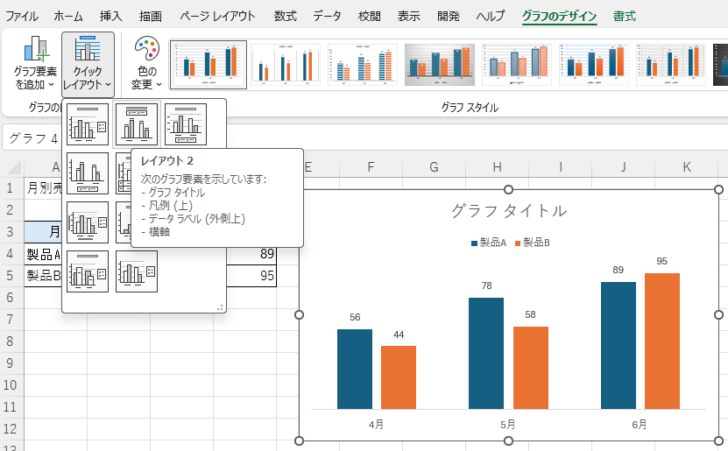Apply first chart style with white background
The height and width of the screenshot is (451, 728).
click(x=208, y=64)
